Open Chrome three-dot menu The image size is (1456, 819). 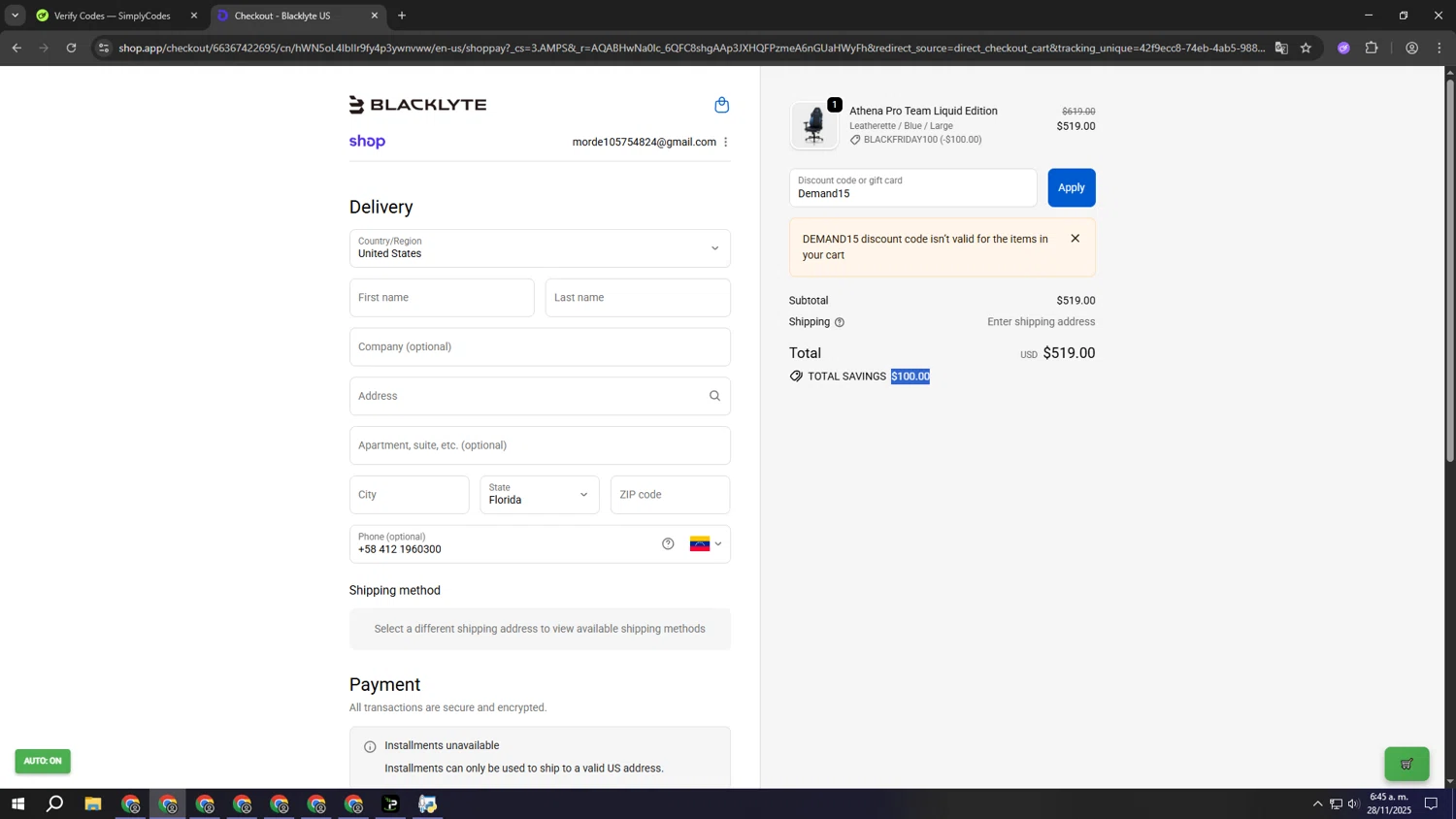1439,48
